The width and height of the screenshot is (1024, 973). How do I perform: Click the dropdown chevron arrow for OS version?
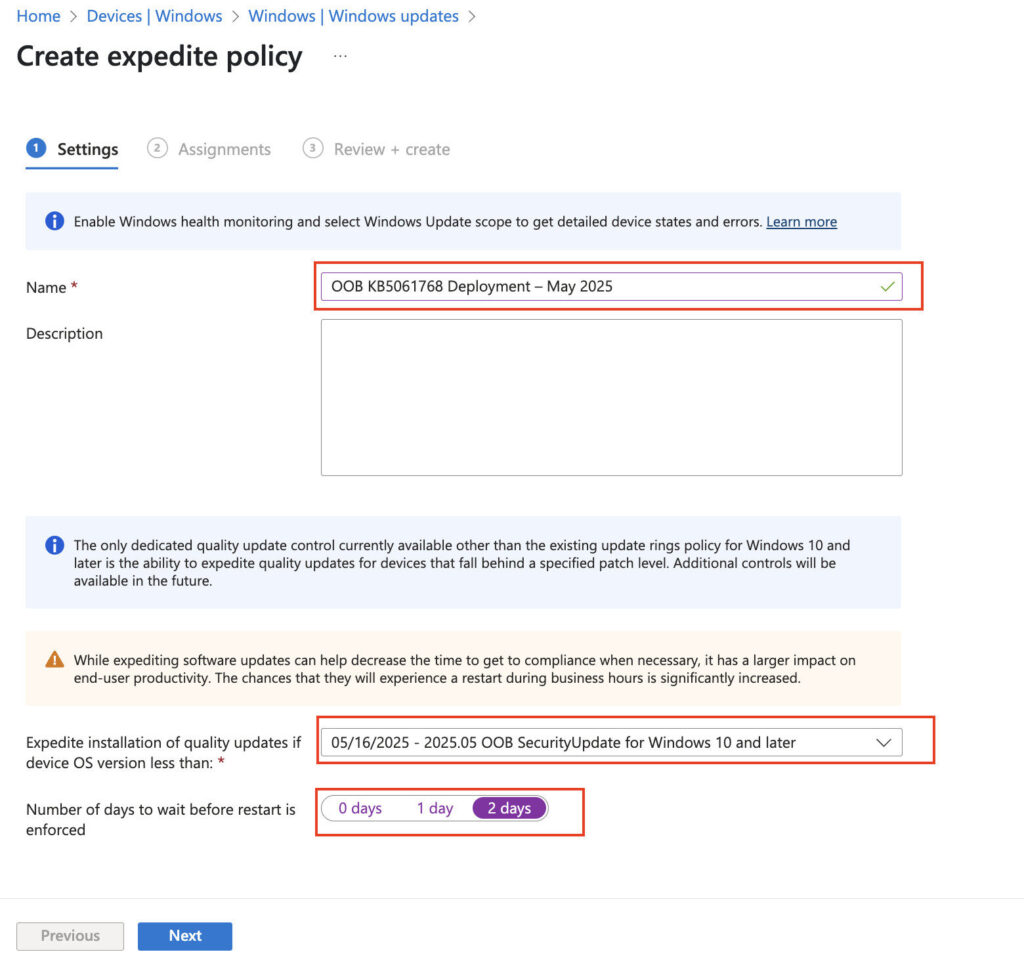884,743
